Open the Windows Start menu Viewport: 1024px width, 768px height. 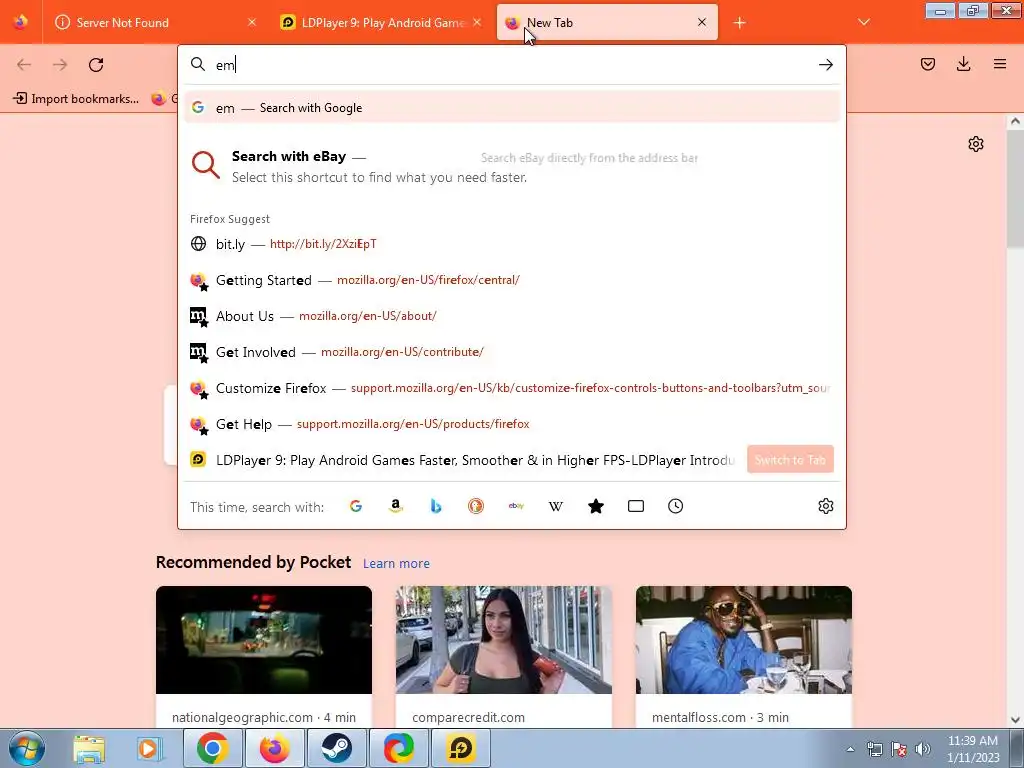coord(27,748)
